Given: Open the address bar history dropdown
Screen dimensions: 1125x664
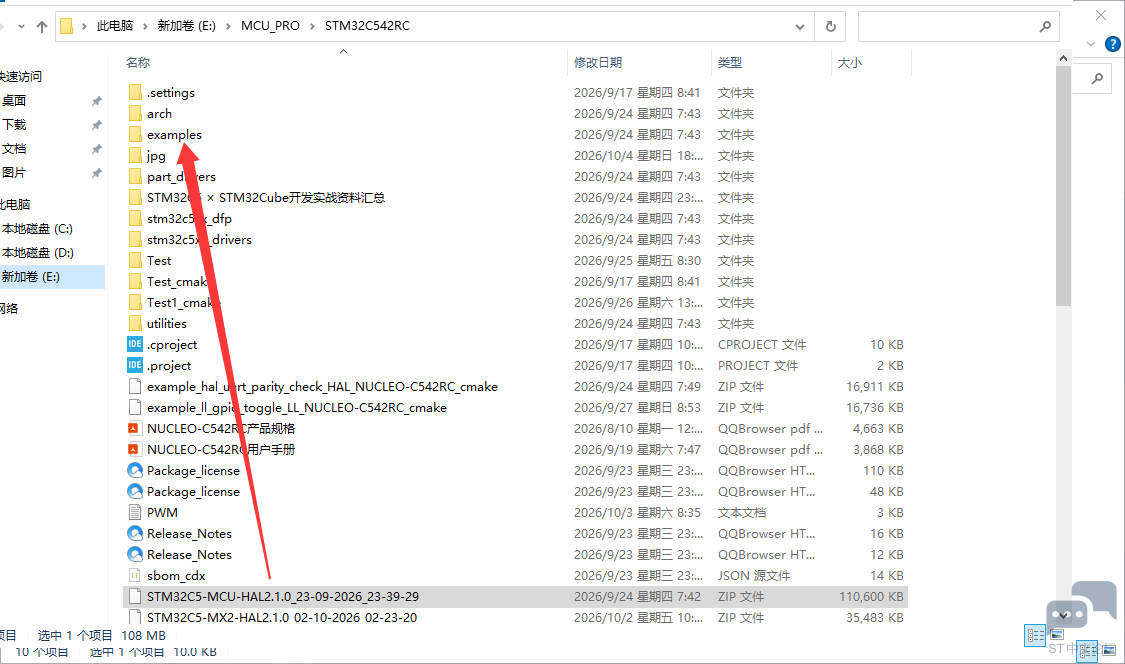Looking at the screenshot, I should pos(799,27).
